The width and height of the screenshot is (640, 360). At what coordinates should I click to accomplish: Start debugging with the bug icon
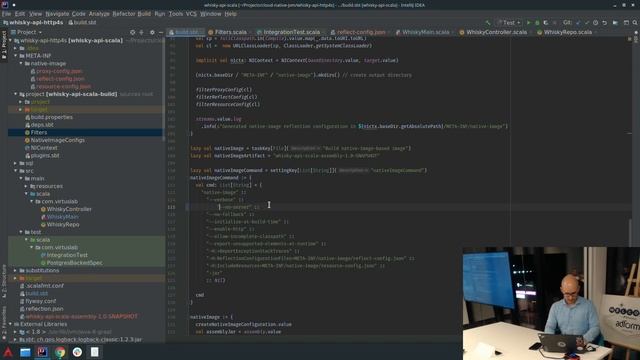coord(537,23)
